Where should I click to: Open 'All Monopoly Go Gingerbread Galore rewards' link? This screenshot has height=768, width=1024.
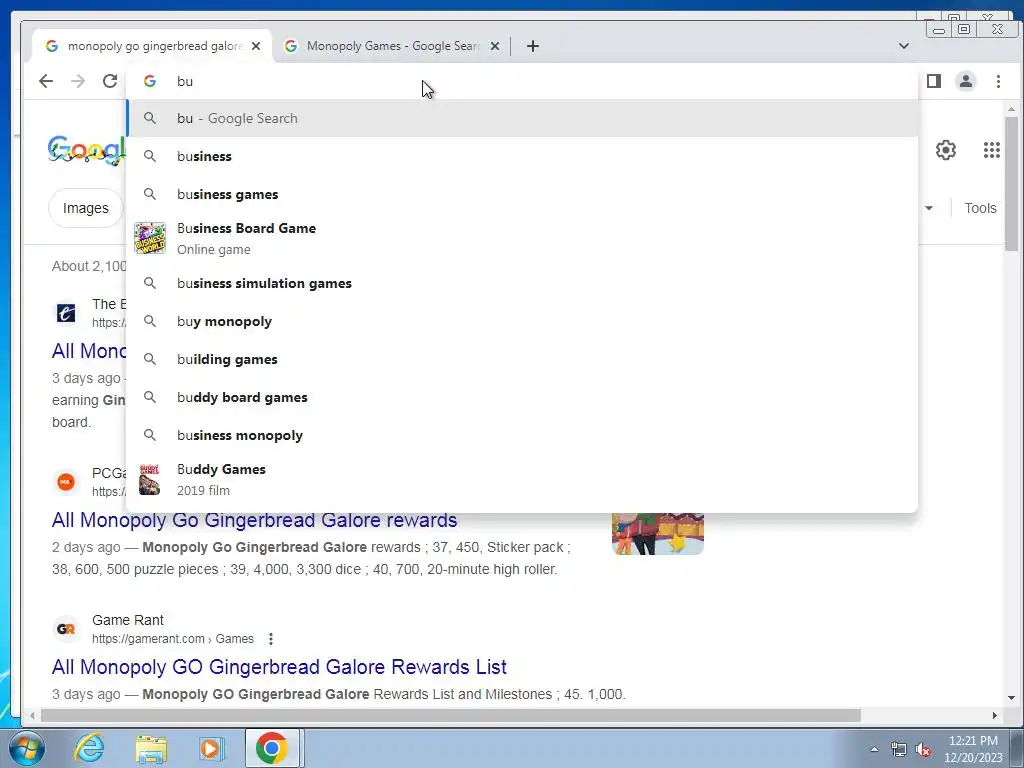[254, 520]
